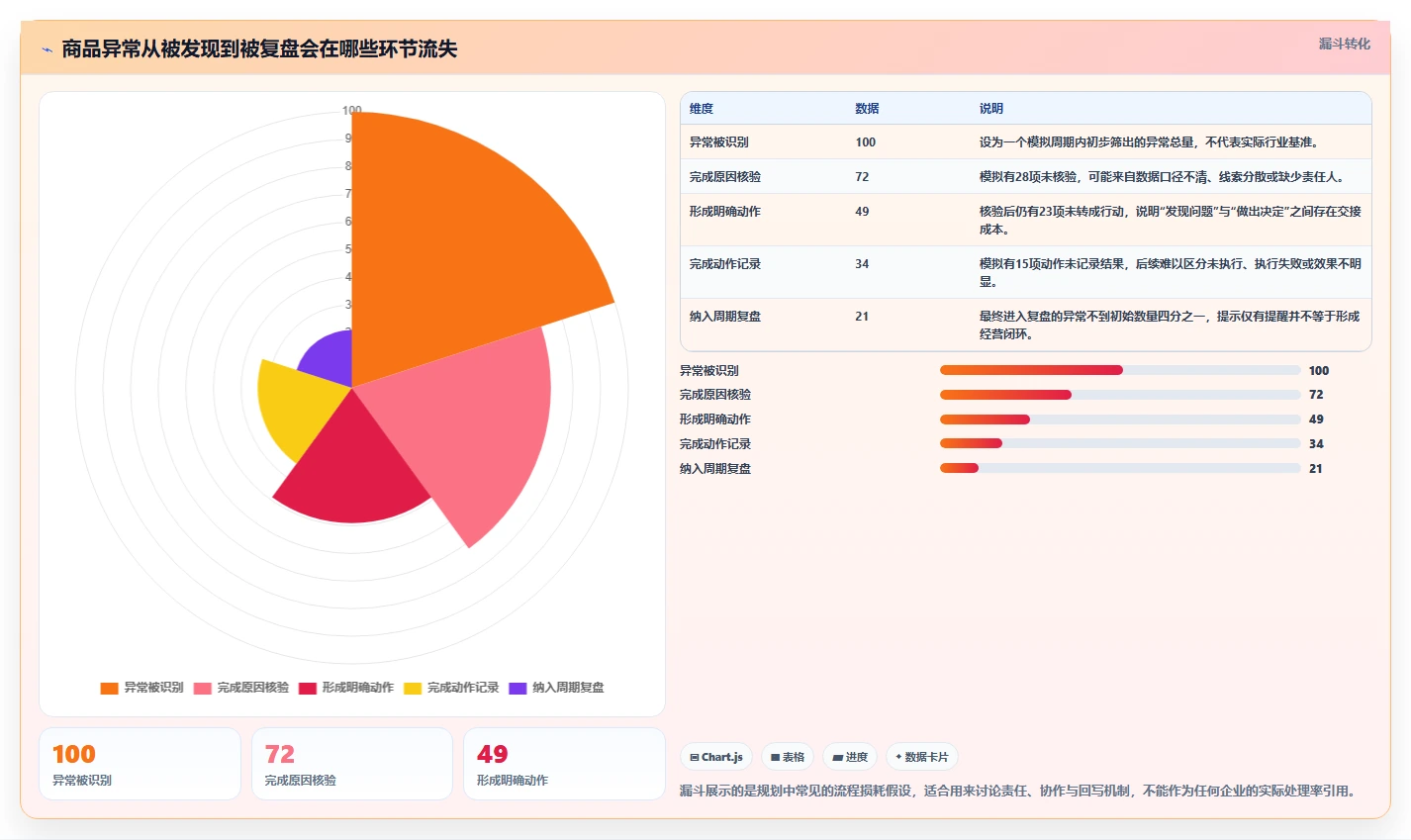
Task: Click the description starting 模拟有28项未核验
Action: click(x=1162, y=177)
